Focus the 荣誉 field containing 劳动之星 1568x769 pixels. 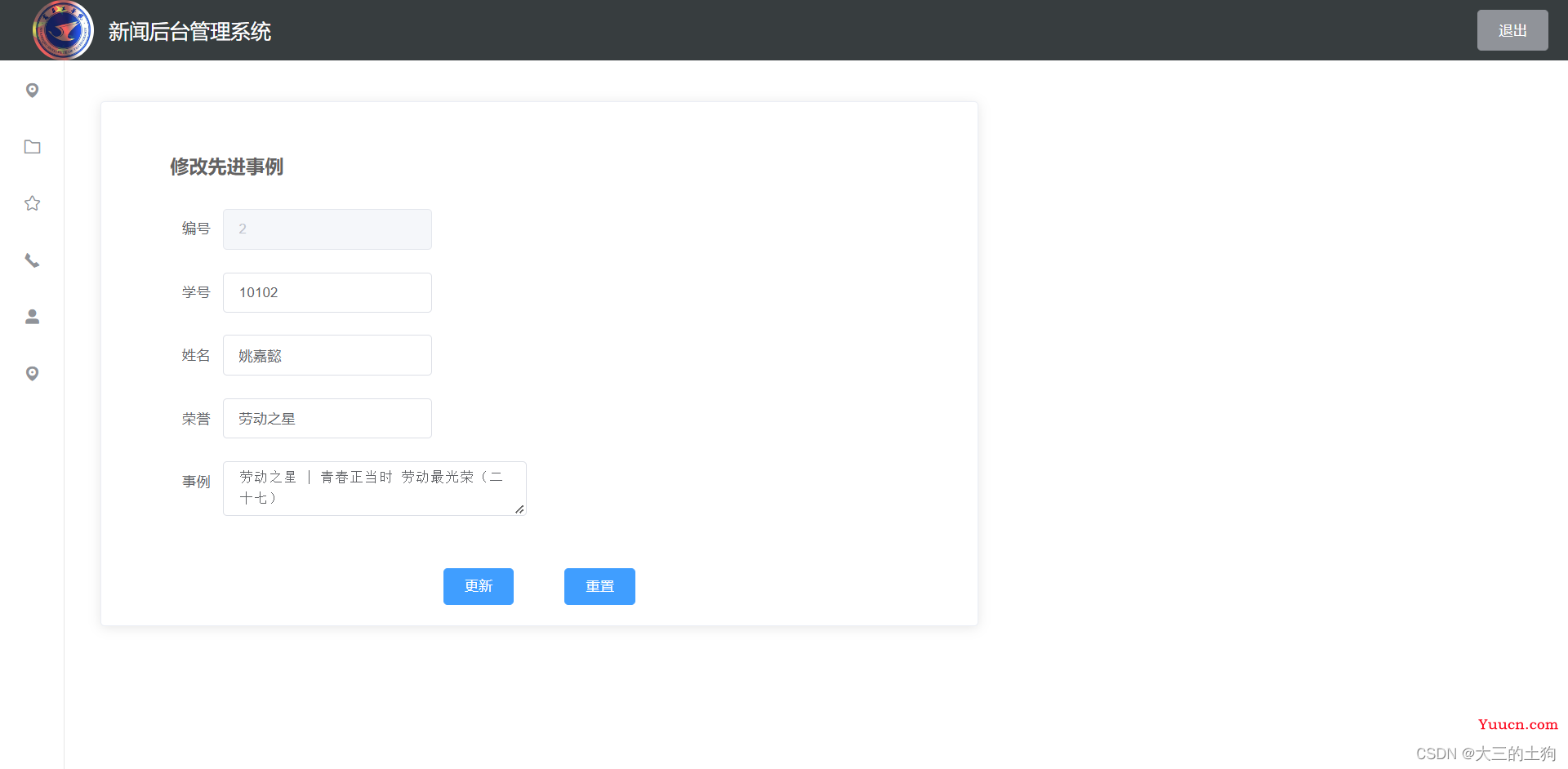327,418
